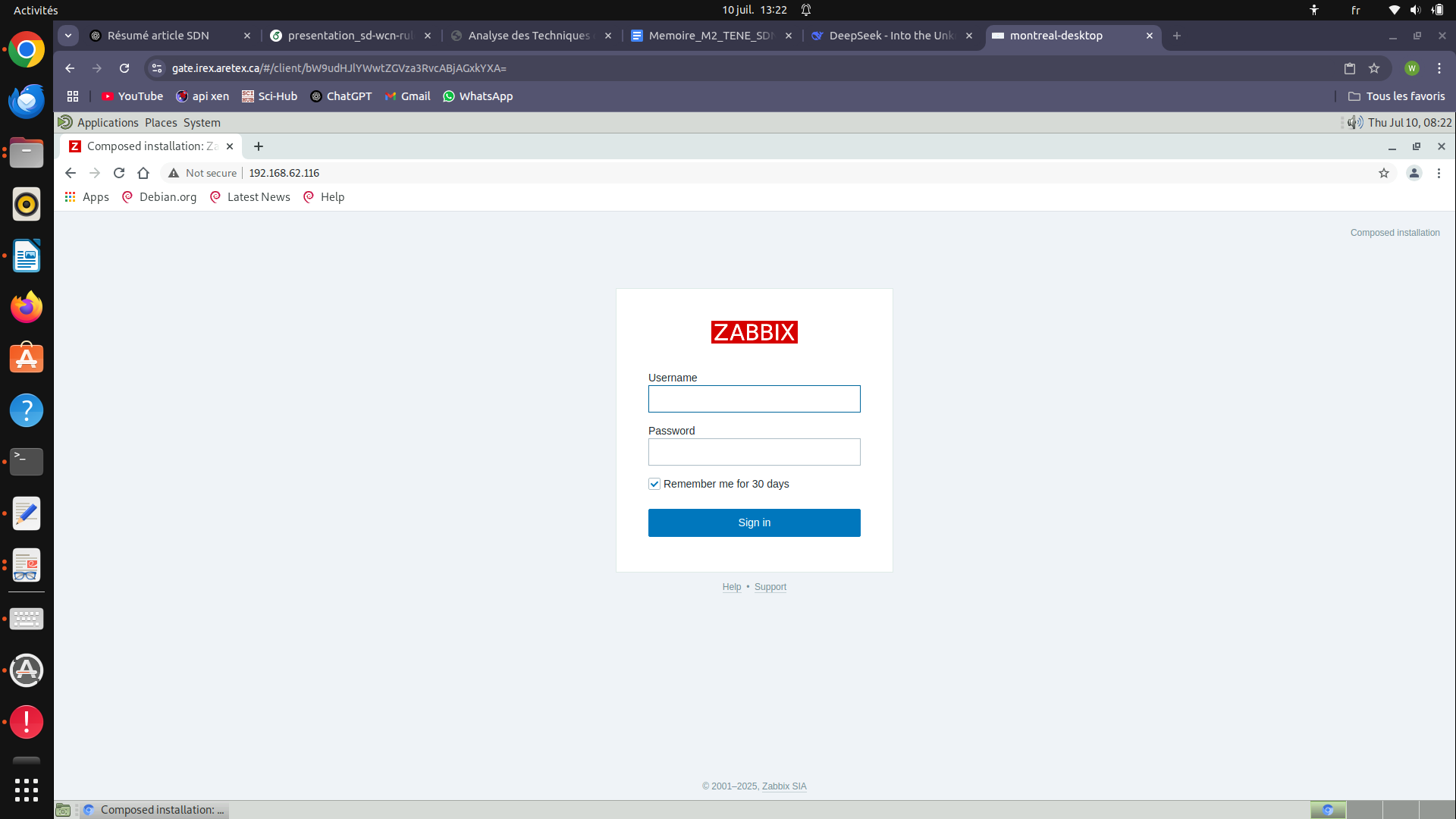Open the Tous les favoris bookmarks folder
Image resolution: width=1456 pixels, height=819 pixels.
point(1397,96)
